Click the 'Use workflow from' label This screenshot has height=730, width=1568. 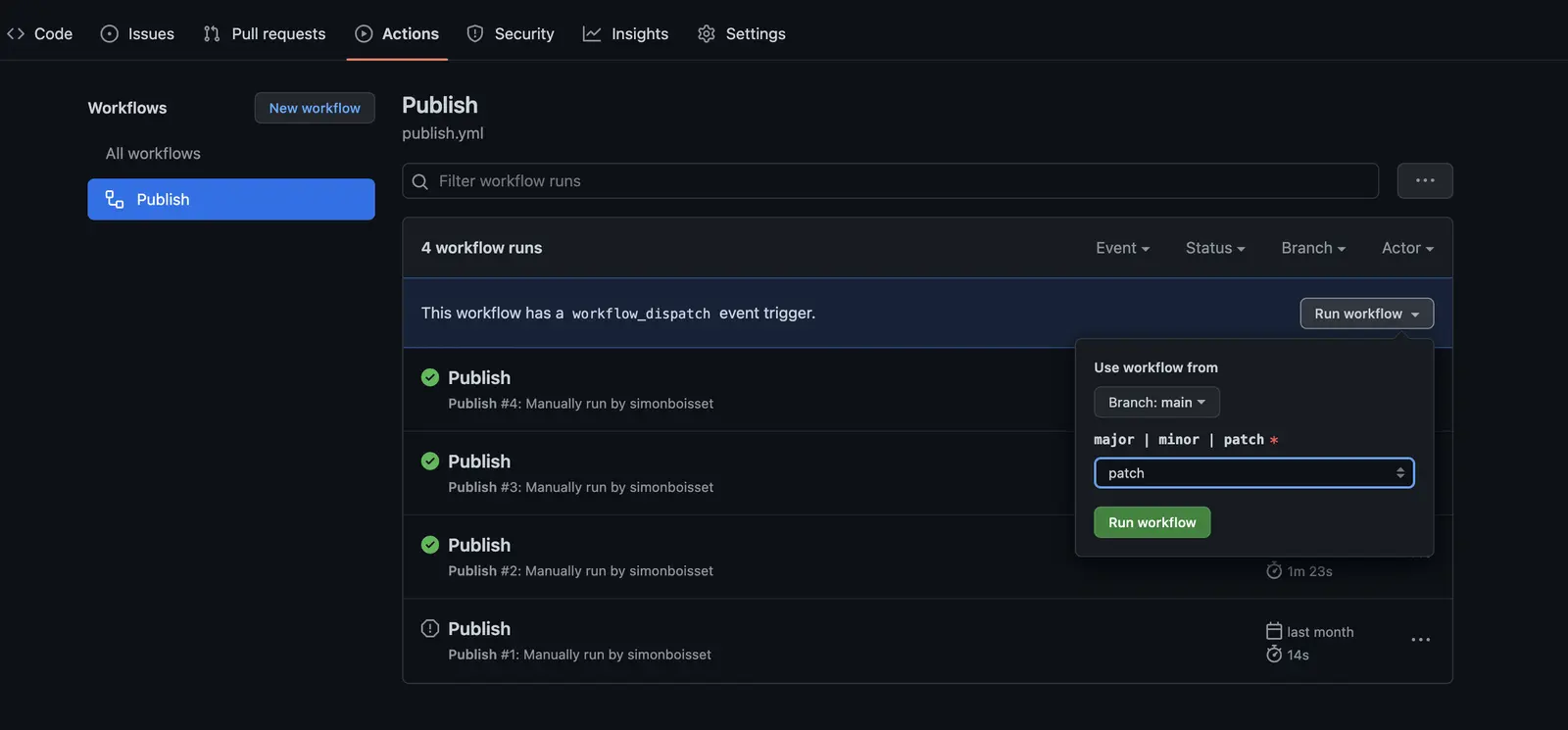click(1156, 367)
